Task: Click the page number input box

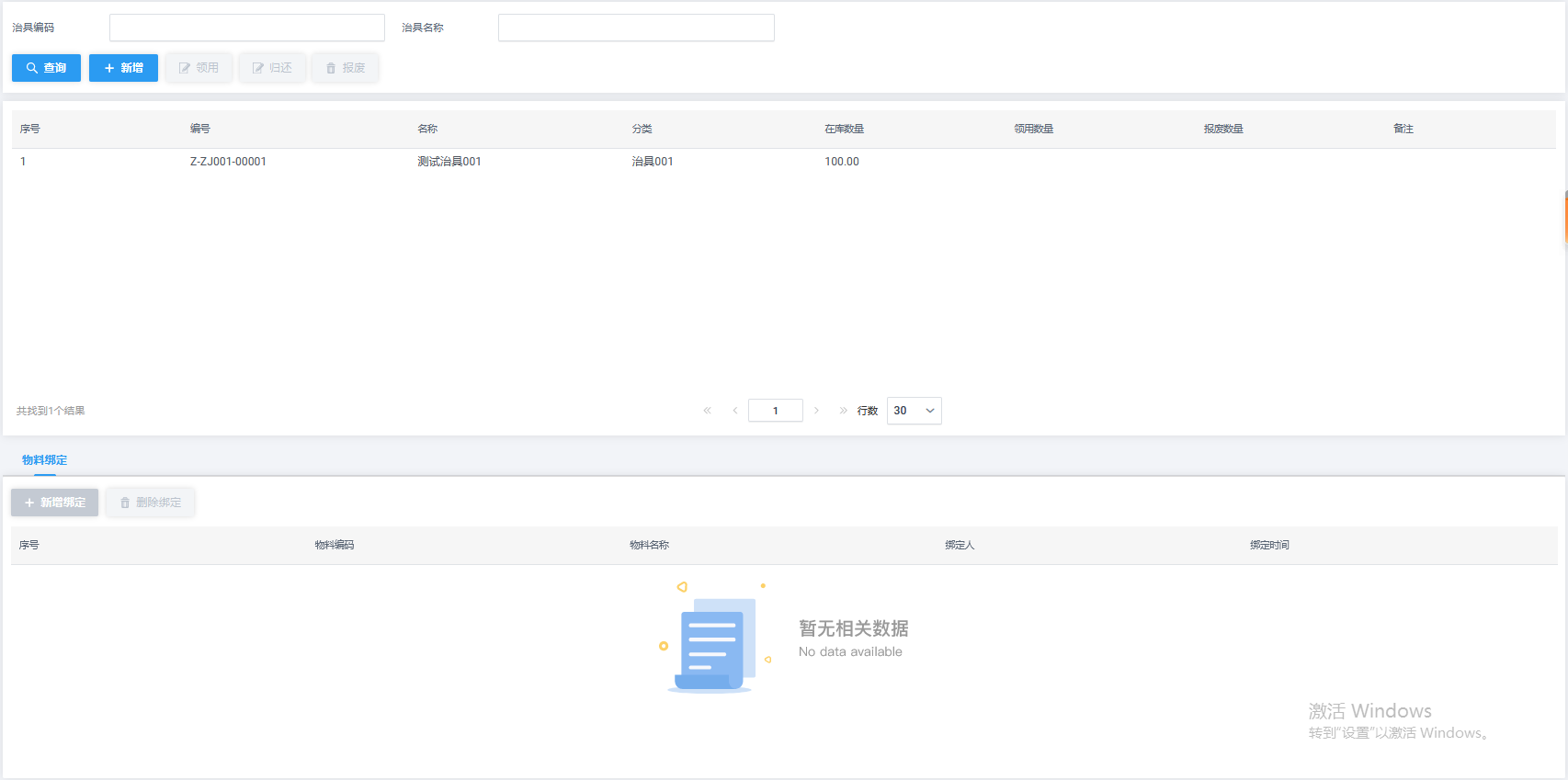Action: pos(775,411)
